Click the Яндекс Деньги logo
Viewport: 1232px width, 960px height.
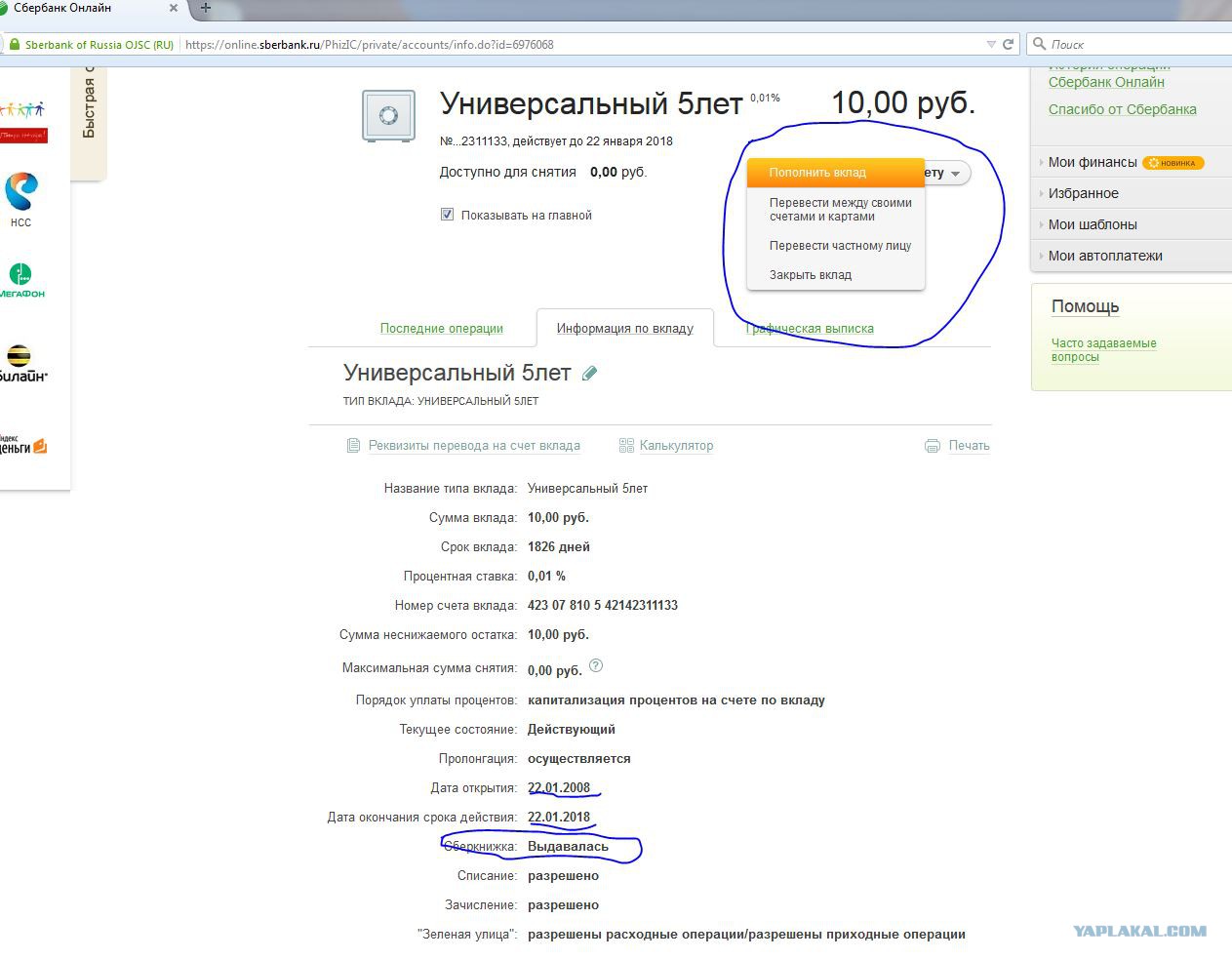(23, 445)
